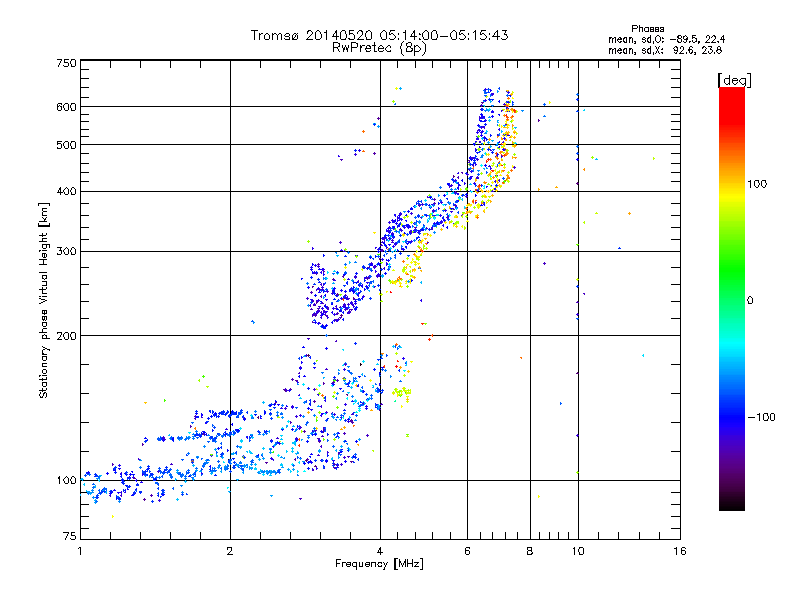Image resolution: width=800 pixels, height=600 pixels.
Task: Click the 'Phases' heading text
Action: tap(647, 29)
